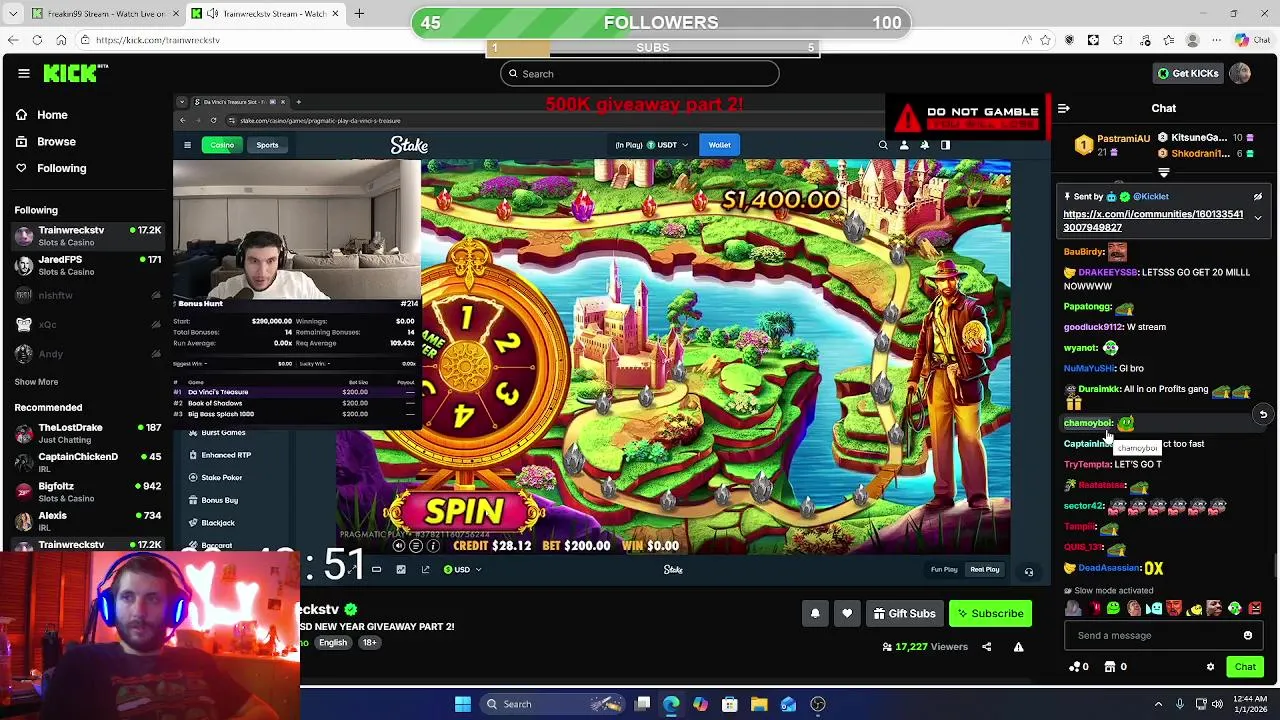Open the chat shop icon
The width and height of the screenshot is (1280, 720).
tap(1112, 667)
